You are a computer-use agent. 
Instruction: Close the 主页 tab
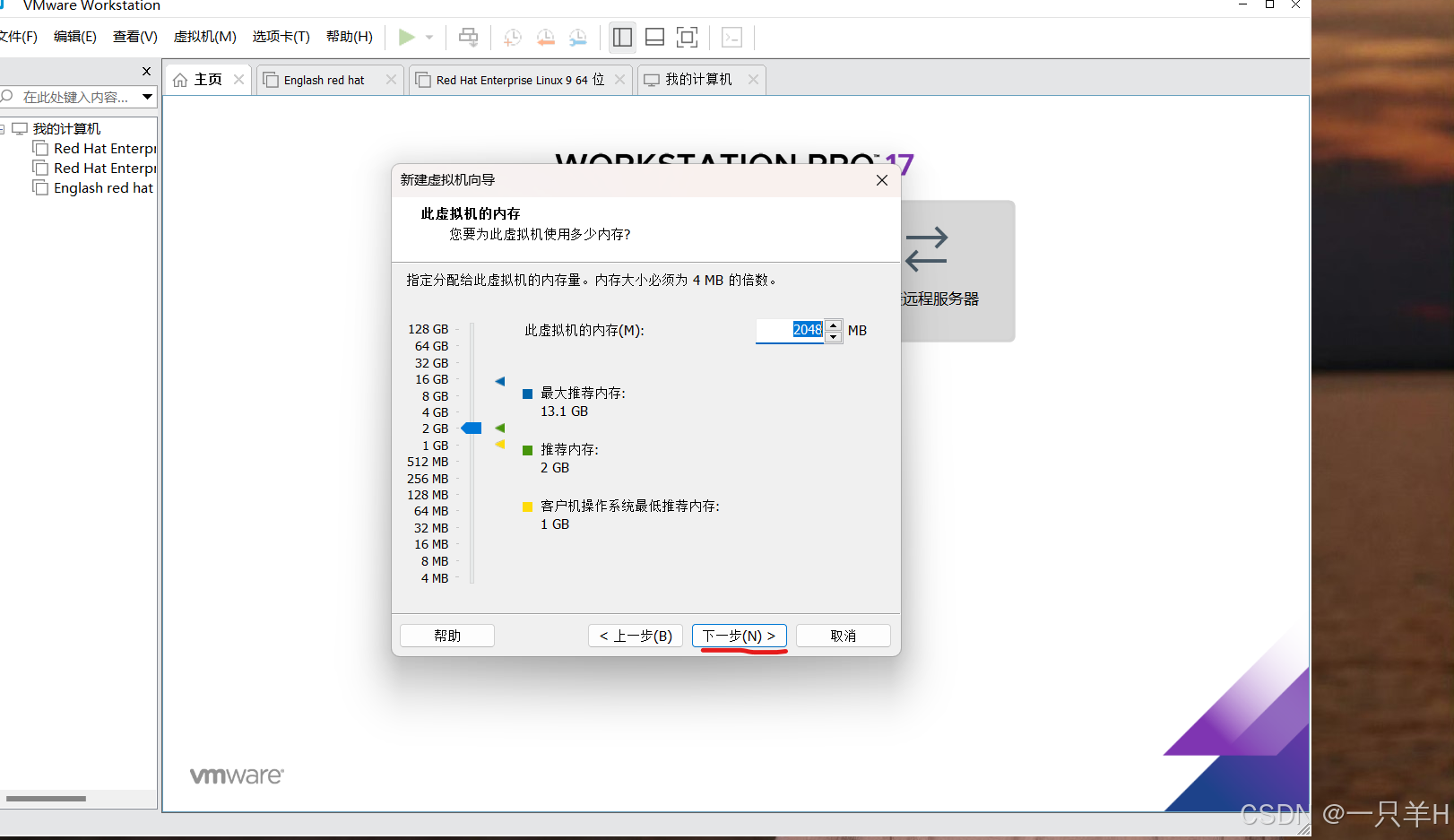pos(238,80)
